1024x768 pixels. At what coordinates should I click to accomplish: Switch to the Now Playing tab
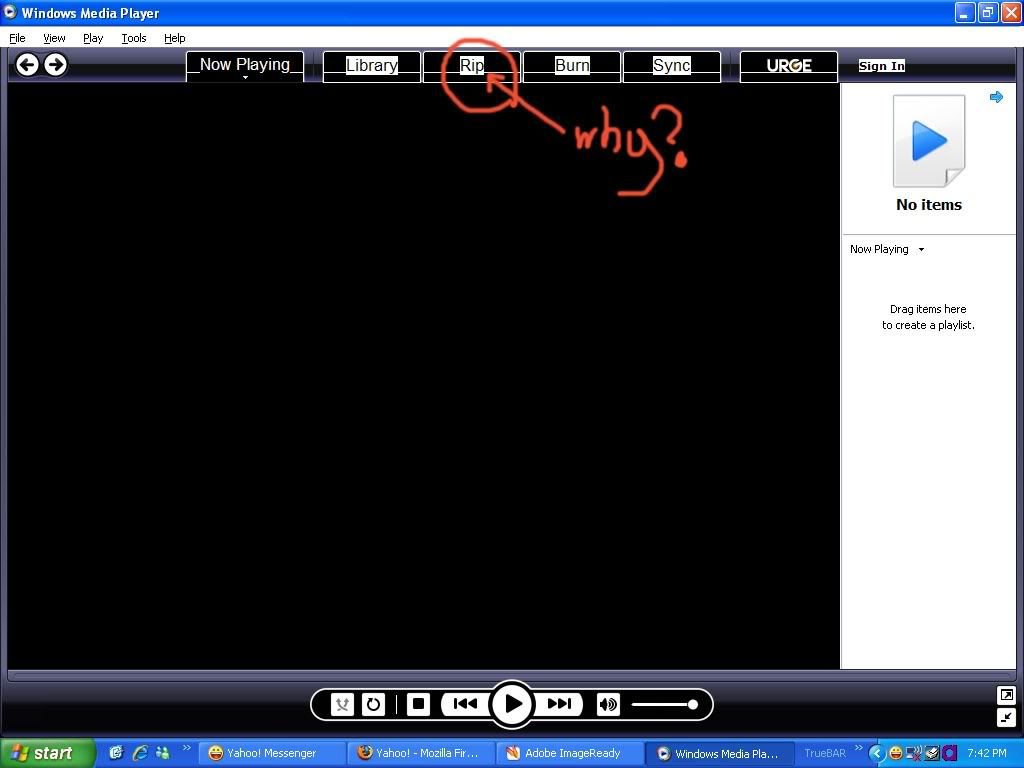click(x=245, y=65)
